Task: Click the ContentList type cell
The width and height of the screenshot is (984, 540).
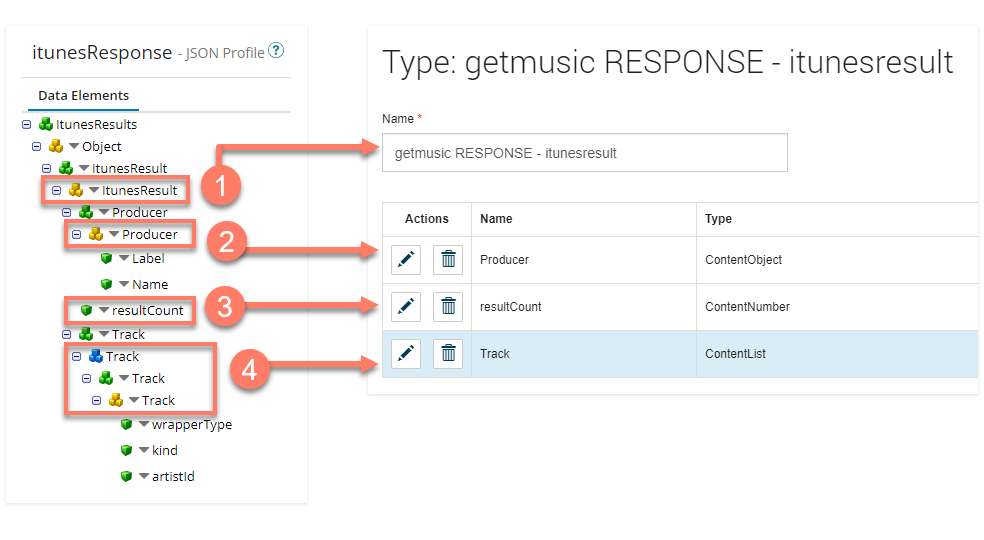Action: (x=837, y=354)
